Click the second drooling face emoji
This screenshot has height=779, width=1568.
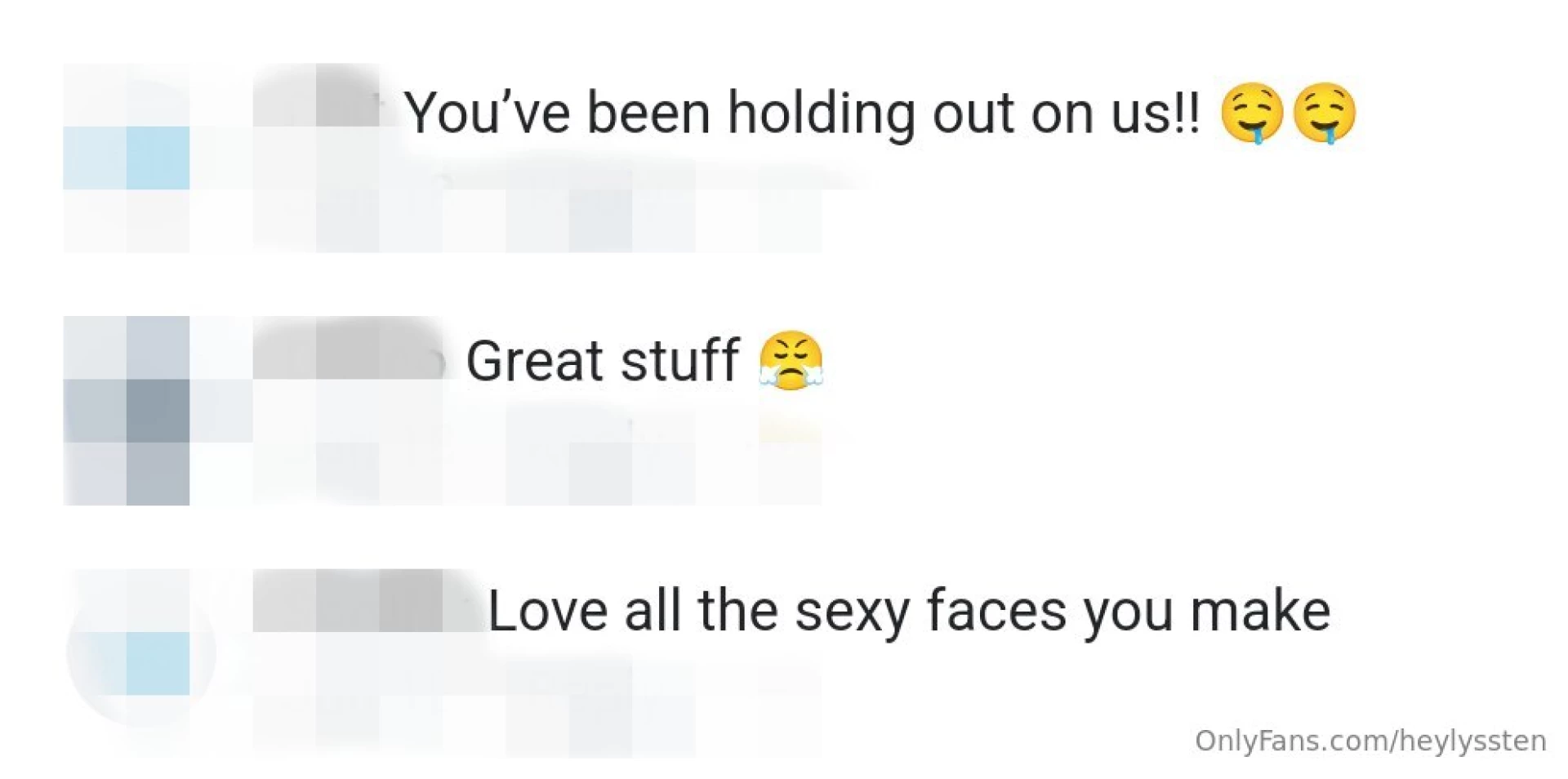1324,113
